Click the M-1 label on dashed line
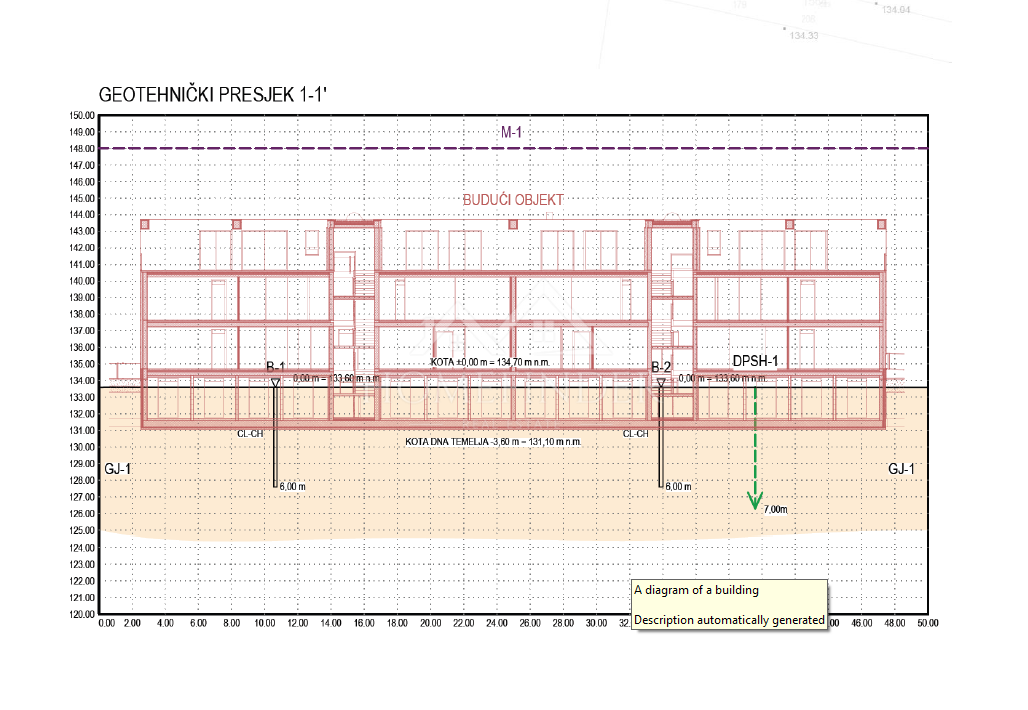This screenshot has height=710, width=1028. pos(512,132)
